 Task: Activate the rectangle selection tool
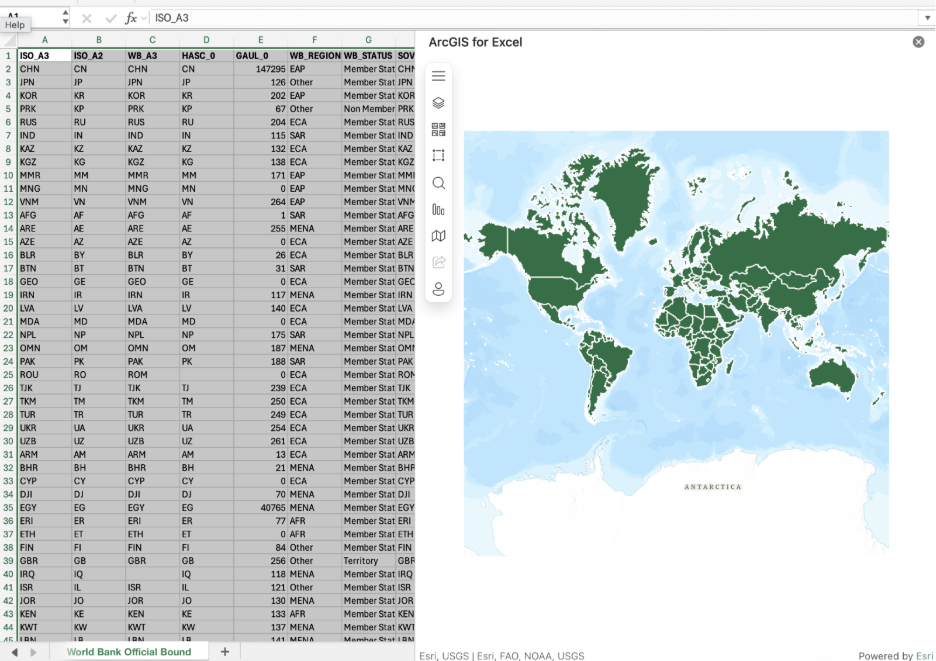438,156
